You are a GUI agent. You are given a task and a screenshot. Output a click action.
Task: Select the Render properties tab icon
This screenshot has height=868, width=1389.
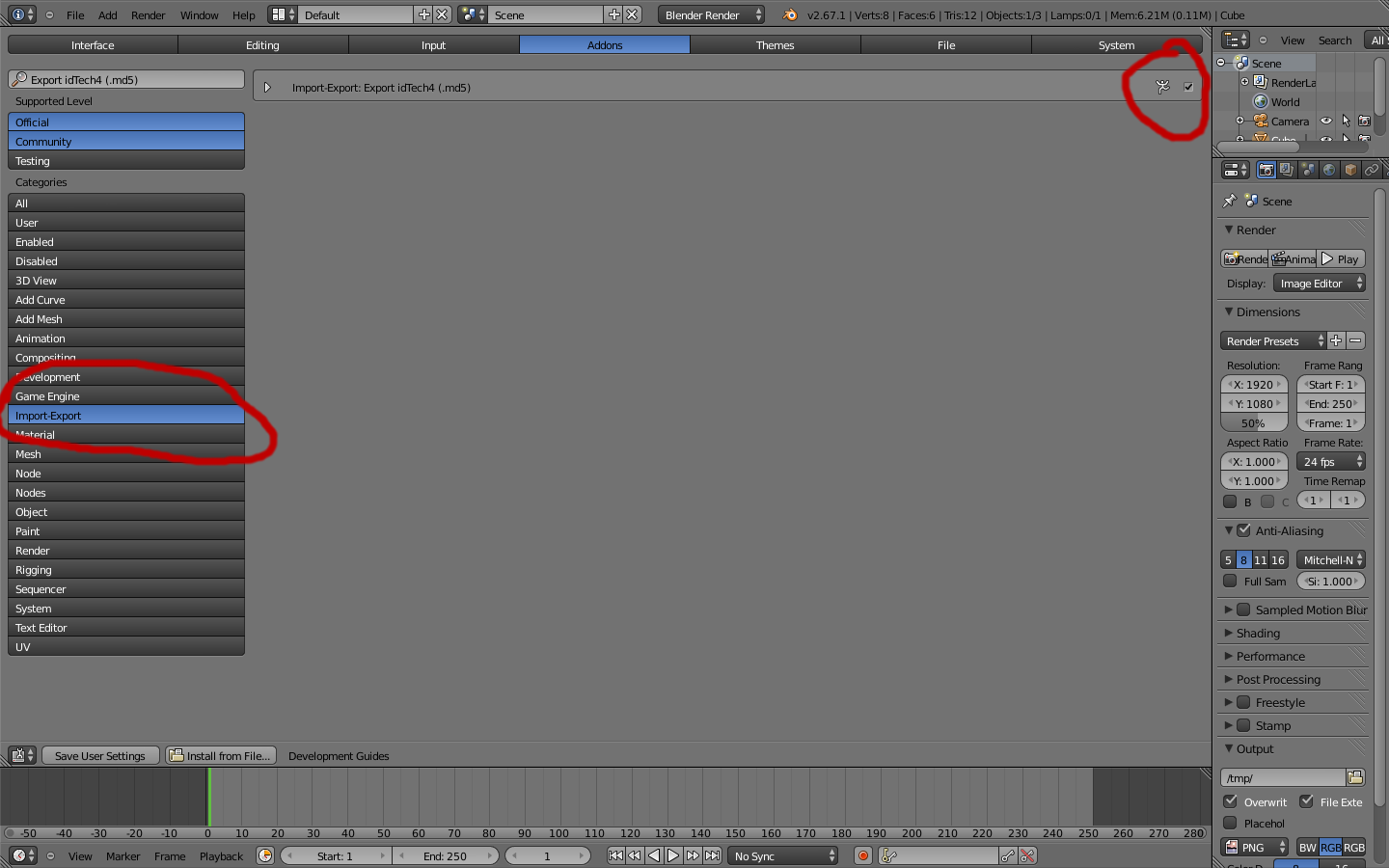point(1266,170)
